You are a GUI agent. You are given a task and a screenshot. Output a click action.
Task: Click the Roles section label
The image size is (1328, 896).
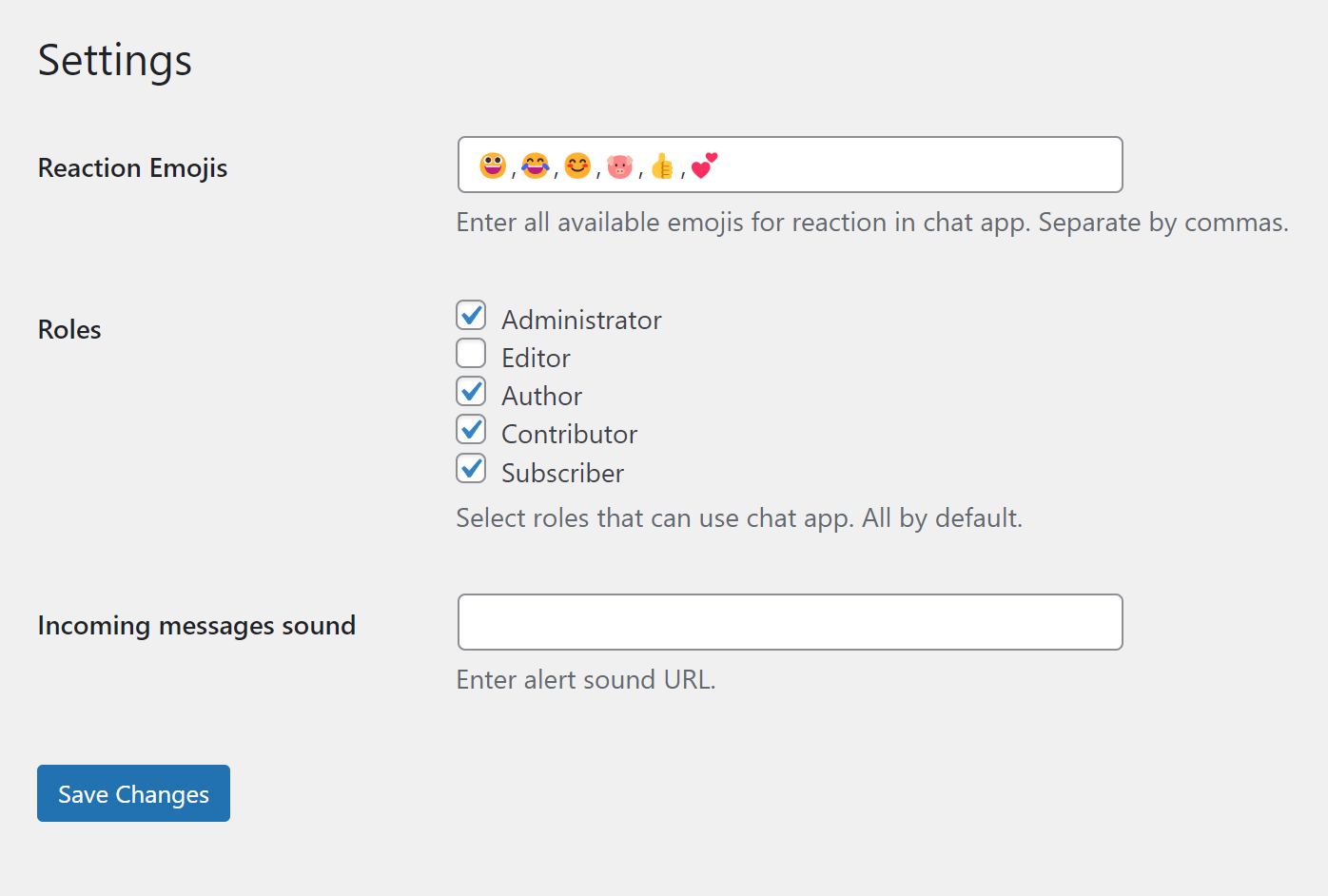69,330
